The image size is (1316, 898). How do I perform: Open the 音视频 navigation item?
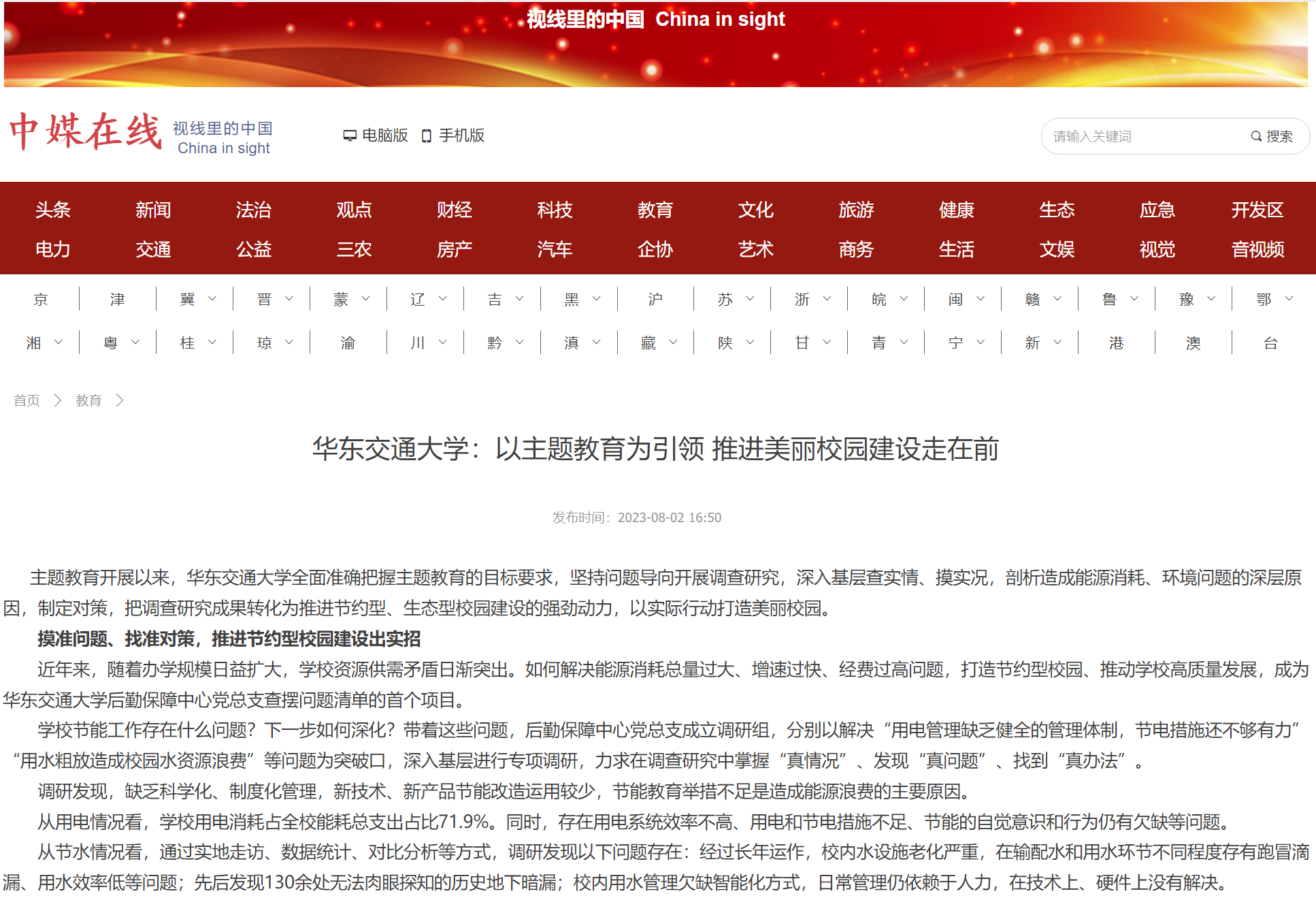[1257, 249]
